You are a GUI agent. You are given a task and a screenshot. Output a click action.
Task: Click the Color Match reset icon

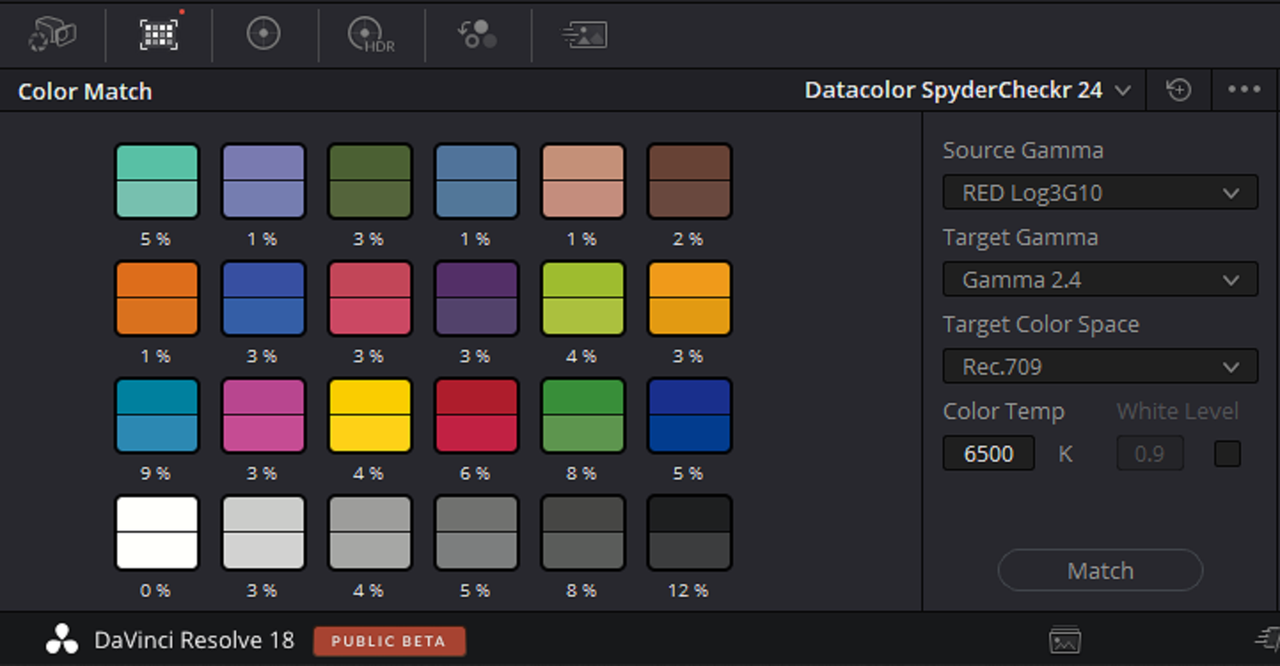[x=1179, y=90]
